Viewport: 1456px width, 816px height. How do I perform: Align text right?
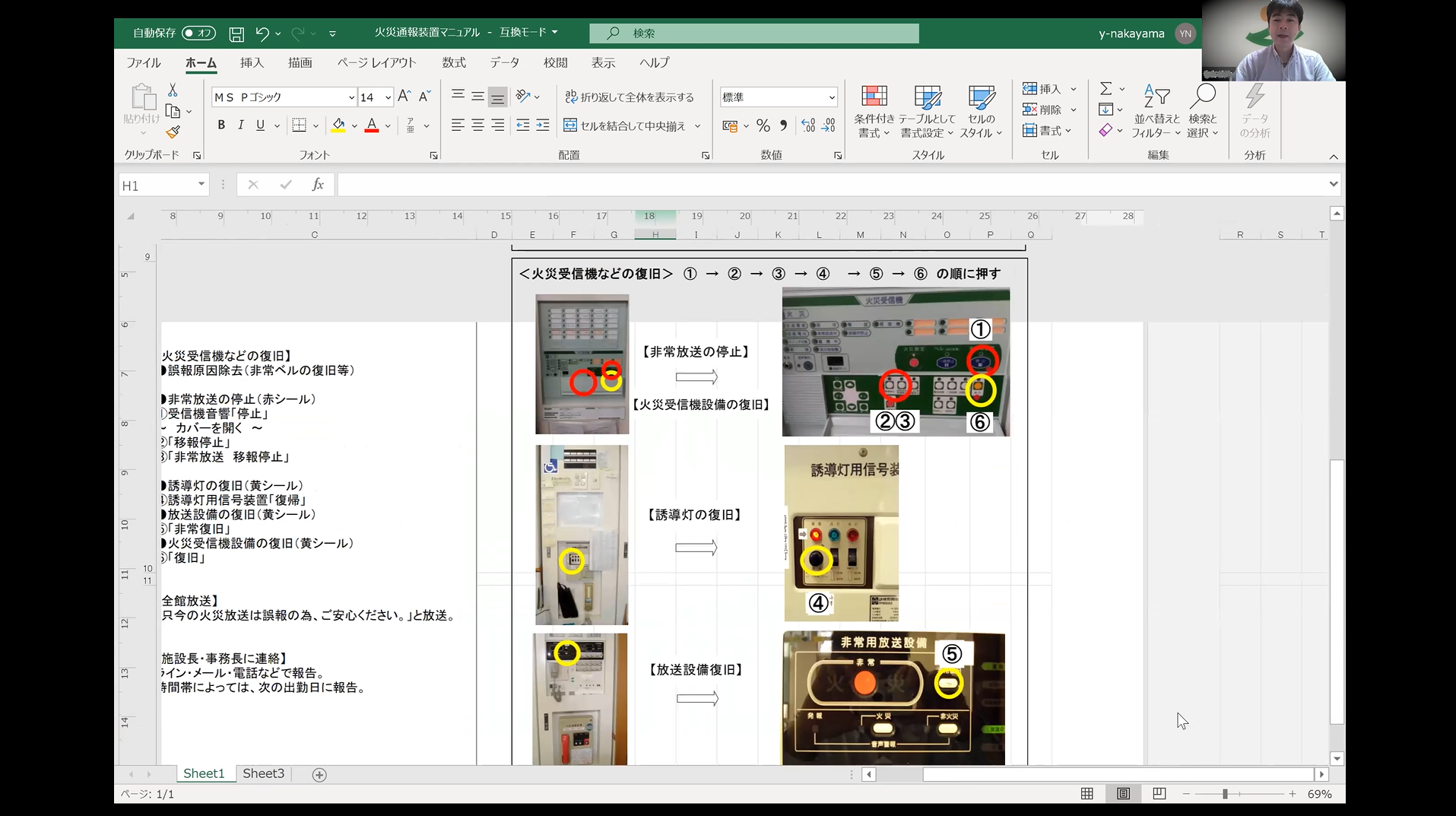pos(497,125)
